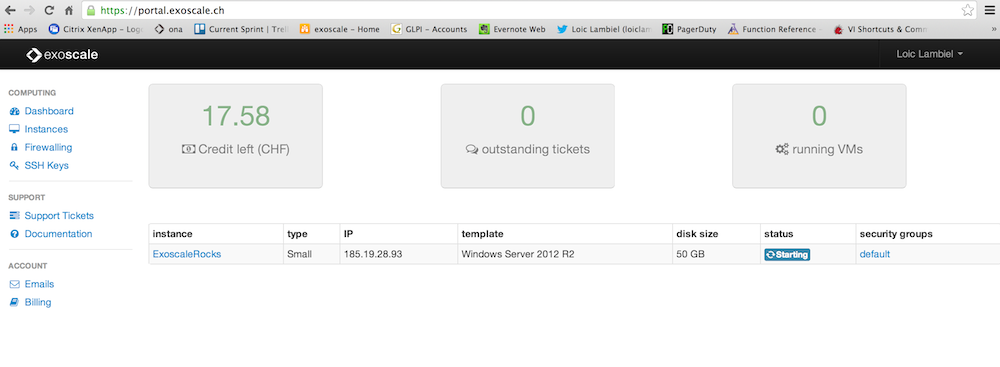Image resolution: width=1000 pixels, height=367 pixels.
Task: Expand the hidden bookmarks overflow chevron
Action: [993, 29]
